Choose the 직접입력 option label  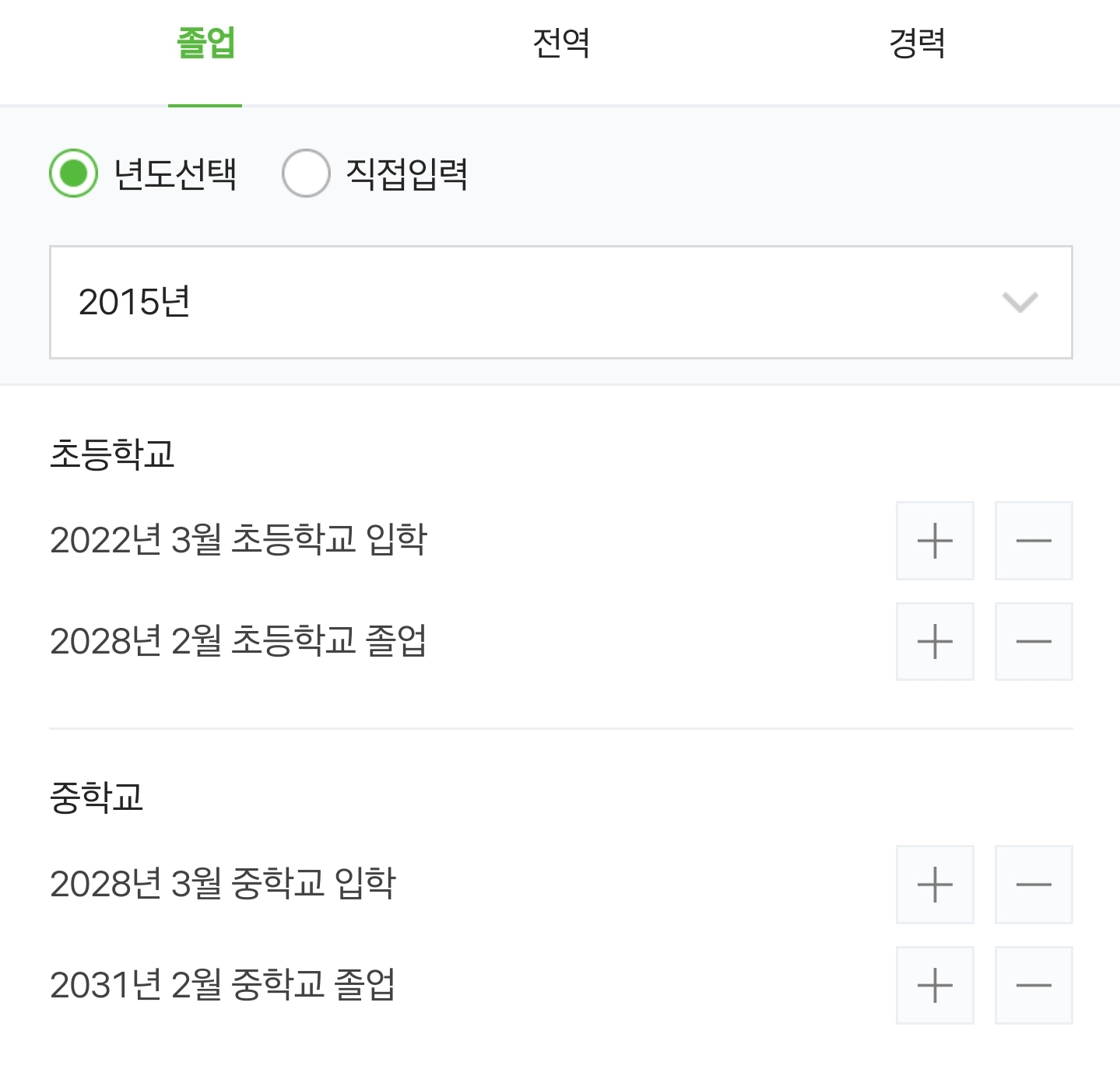(x=406, y=173)
